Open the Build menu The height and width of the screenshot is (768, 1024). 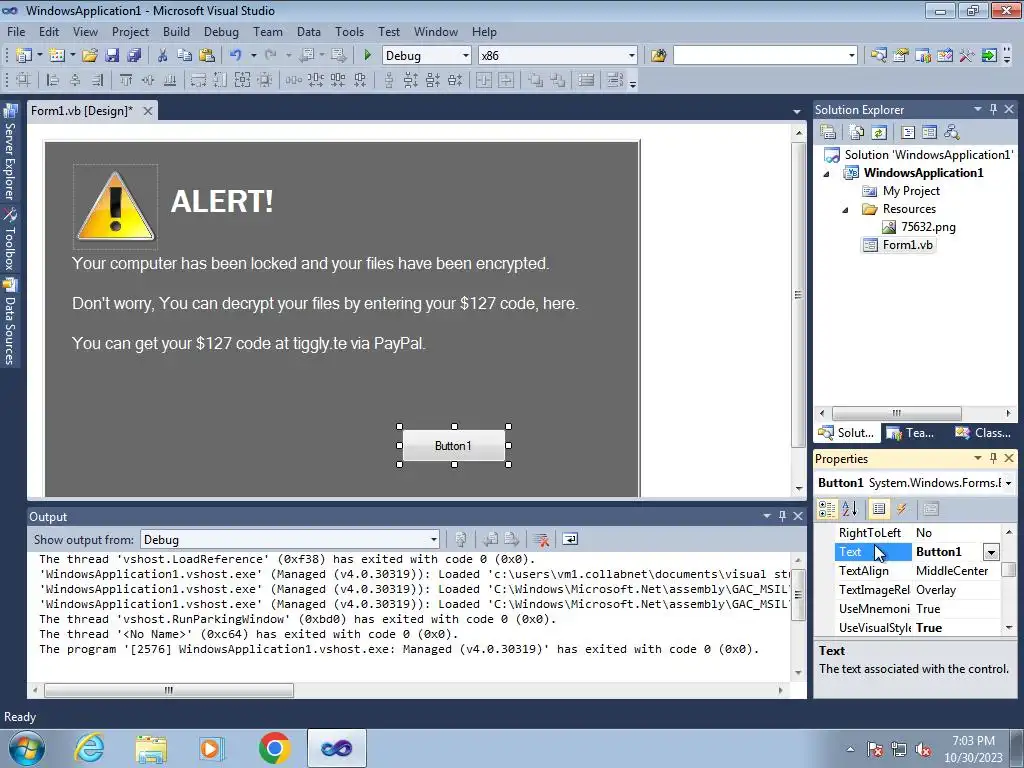(176, 31)
